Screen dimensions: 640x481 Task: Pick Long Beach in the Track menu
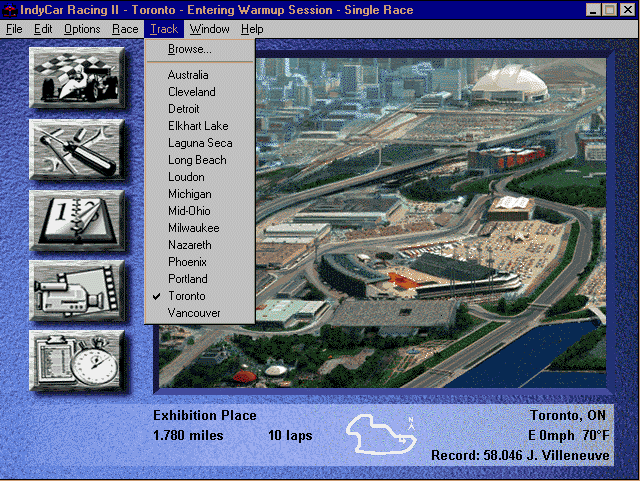click(x=197, y=160)
